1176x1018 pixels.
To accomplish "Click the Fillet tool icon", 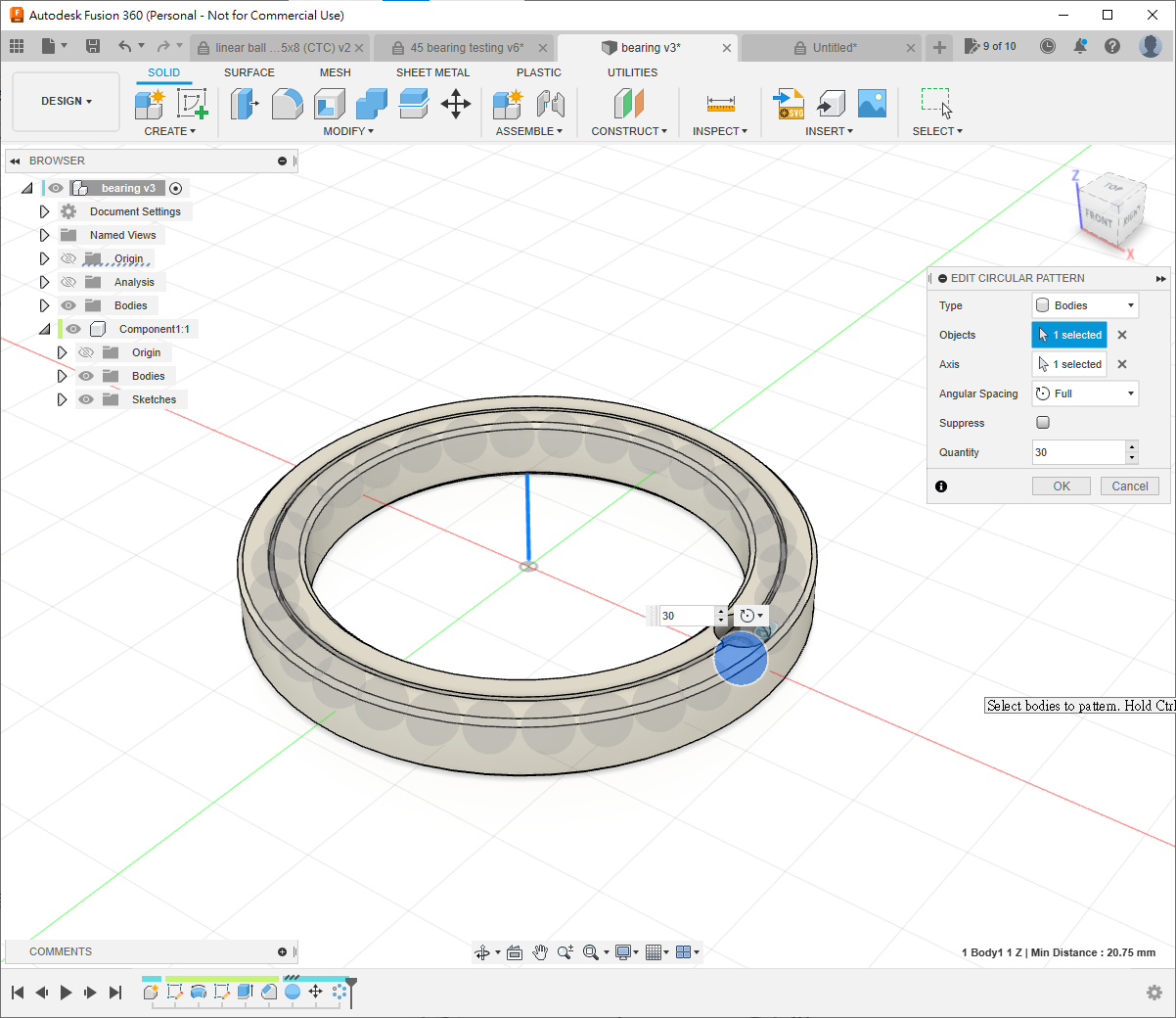I will pos(287,104).
